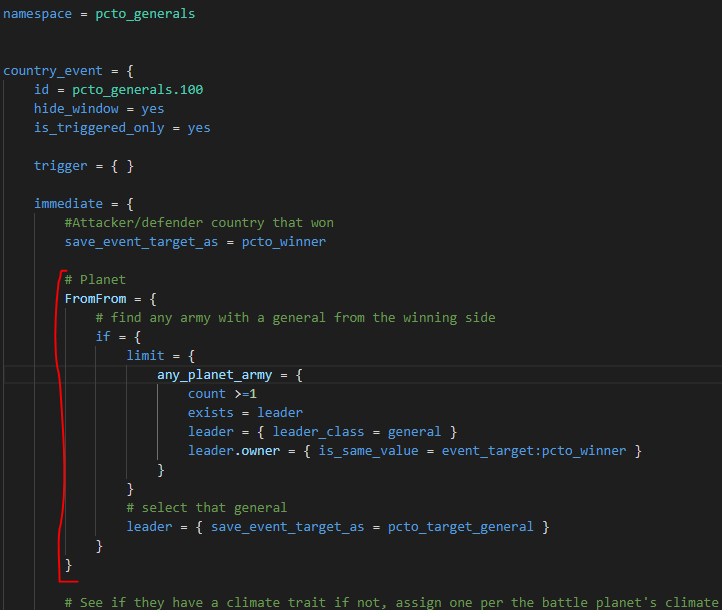Click 'is_same_value' trigger text
Image resolution: width=722 pixels, height=610 pixels.
(x=368, y=451)
